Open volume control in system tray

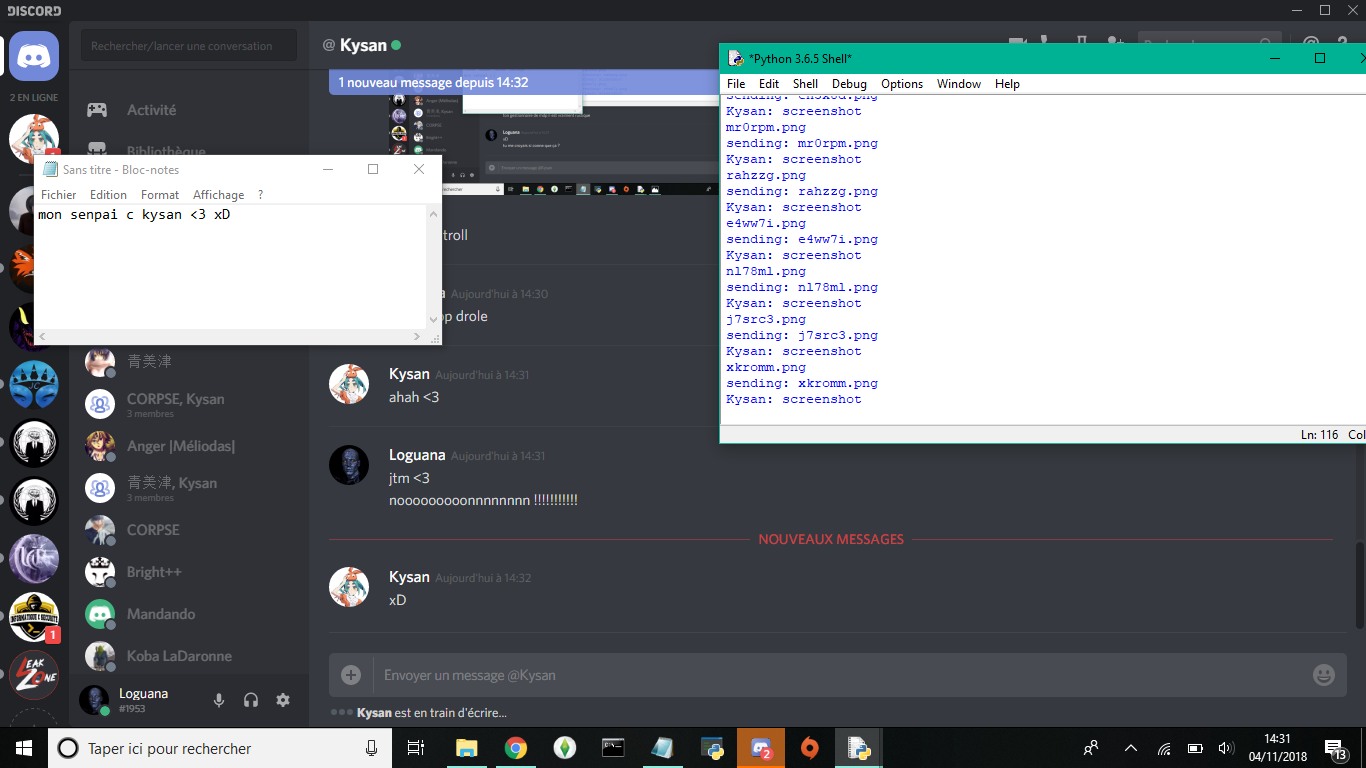coord(1225,748)
